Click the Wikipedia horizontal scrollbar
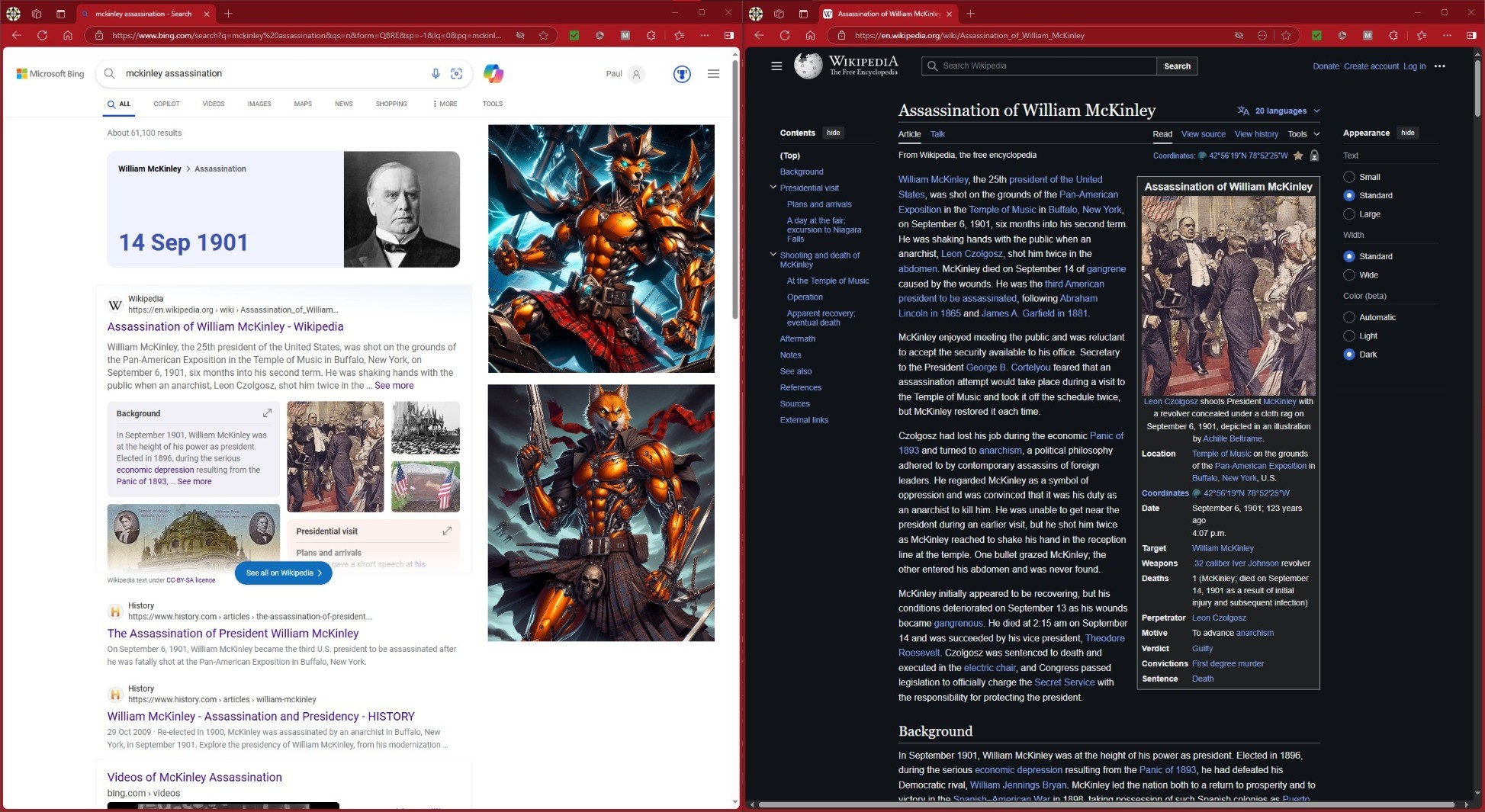Screen dimensions: 1485x812 click(1106, 804)
